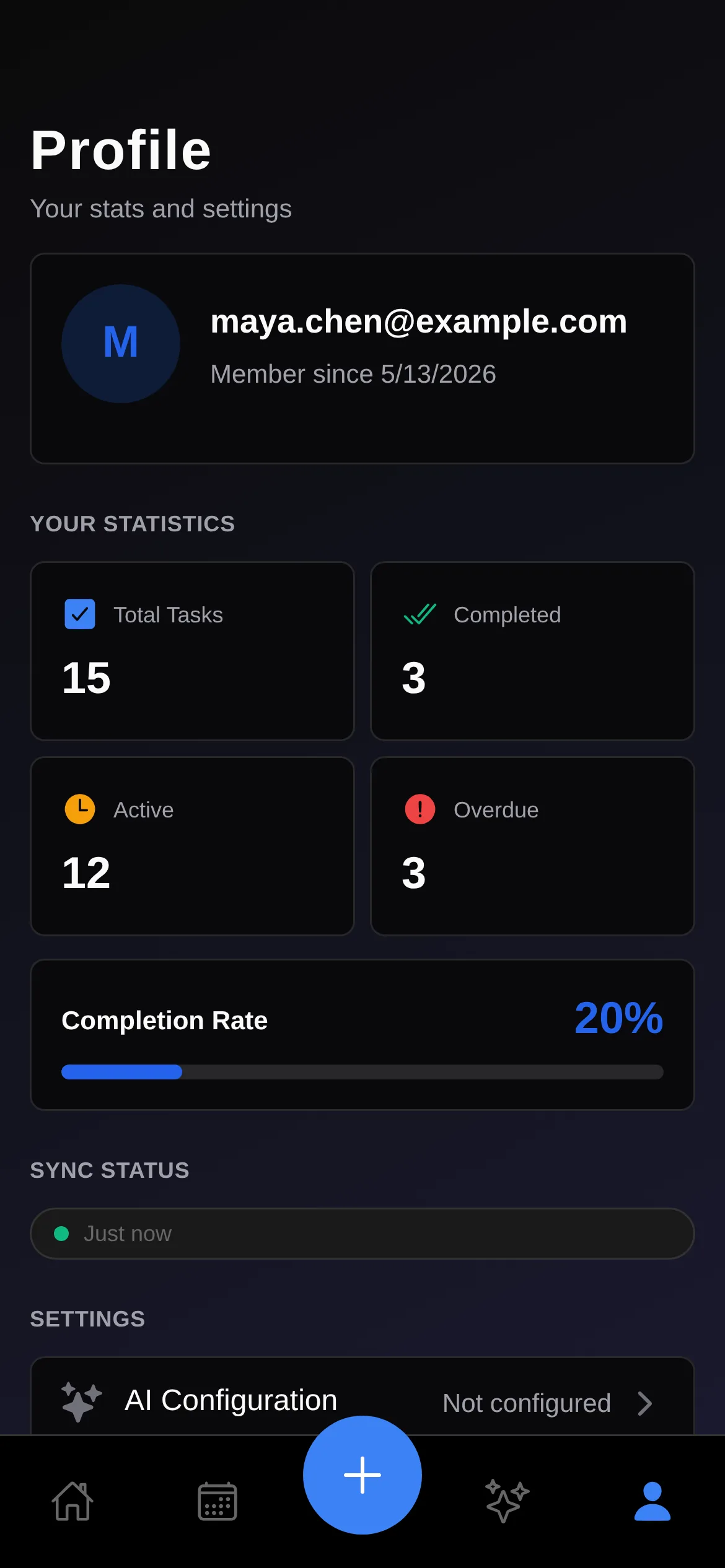
Task: Expand AI Configuration via the chevron arrow
Action: [645, 1404]
